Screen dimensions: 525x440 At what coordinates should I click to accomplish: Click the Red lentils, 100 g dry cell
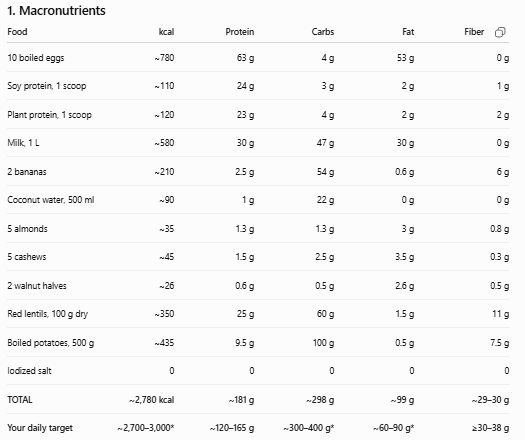pos(48,314)
